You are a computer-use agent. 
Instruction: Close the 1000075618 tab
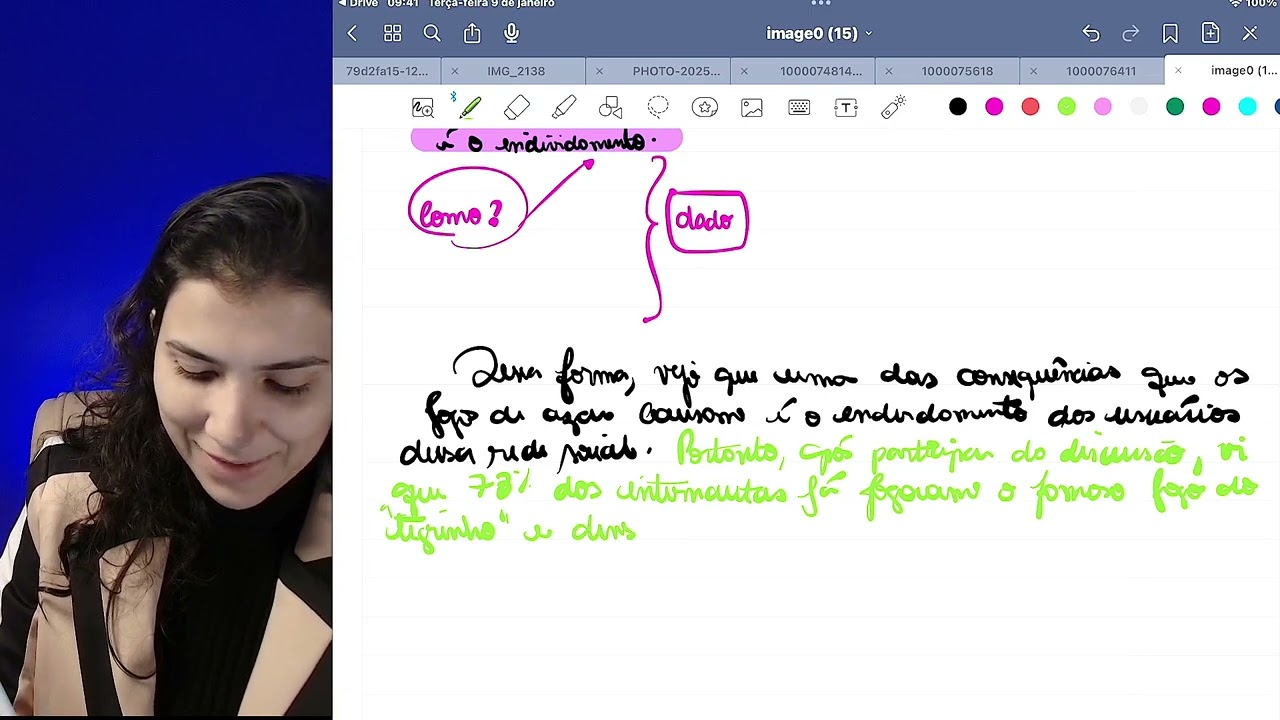(888, 71)
